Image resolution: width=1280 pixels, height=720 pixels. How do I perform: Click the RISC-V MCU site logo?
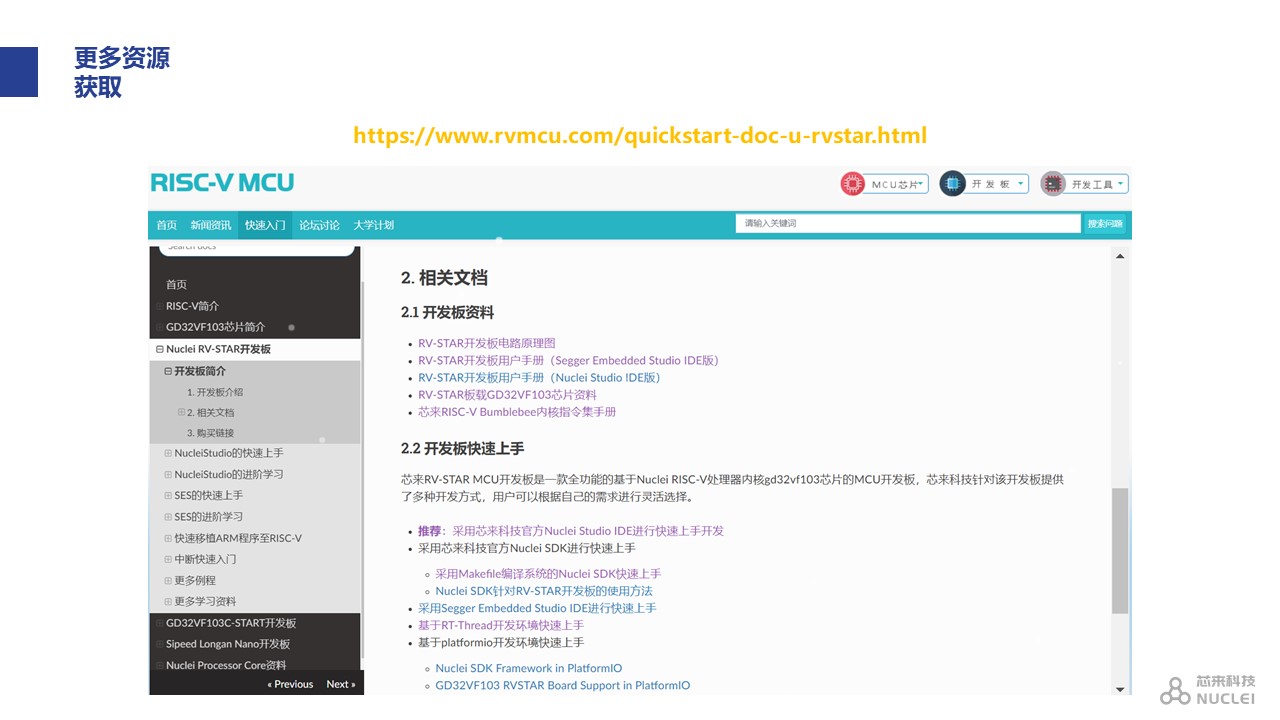[x=222, y=183]
